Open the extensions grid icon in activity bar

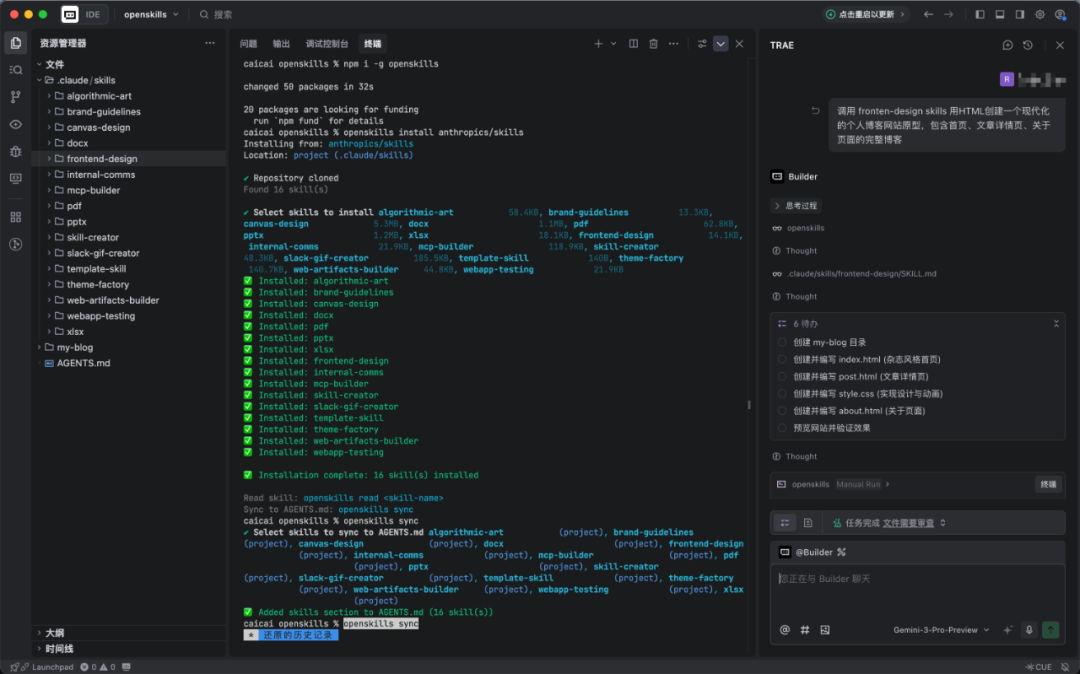(x=15, y=217)
